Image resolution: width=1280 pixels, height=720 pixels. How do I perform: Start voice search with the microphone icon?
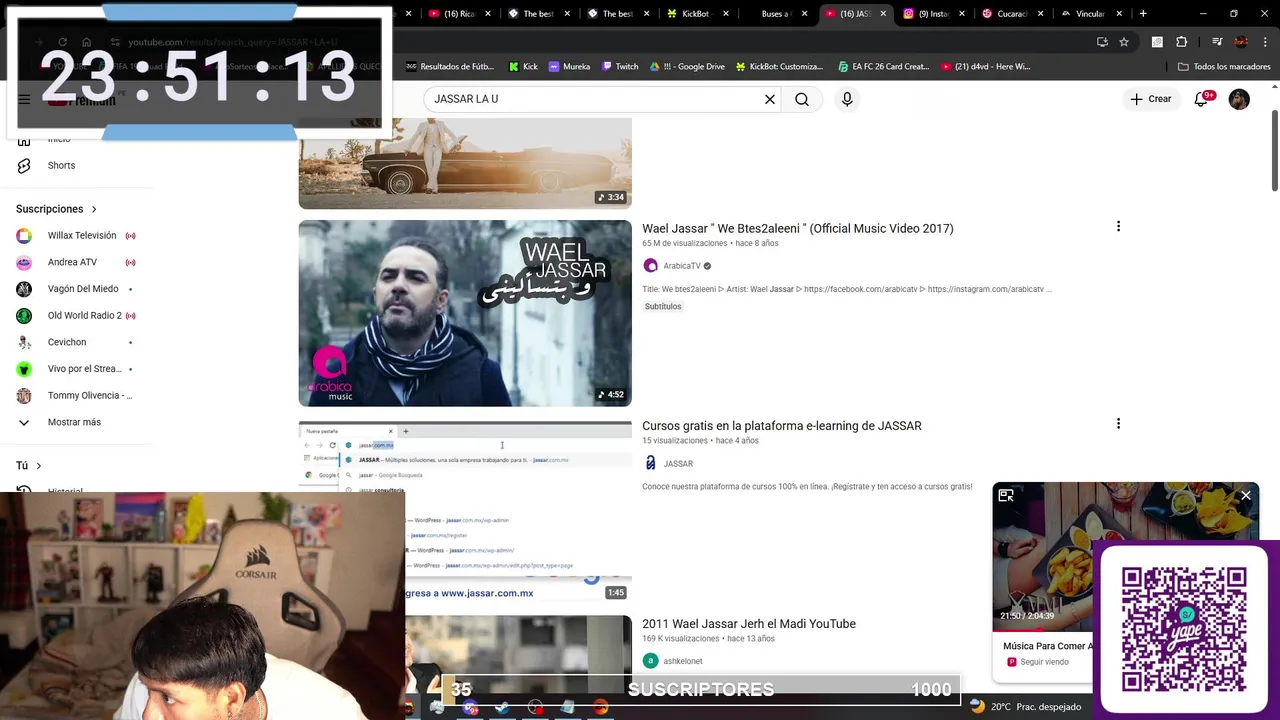tap(847, 99)
